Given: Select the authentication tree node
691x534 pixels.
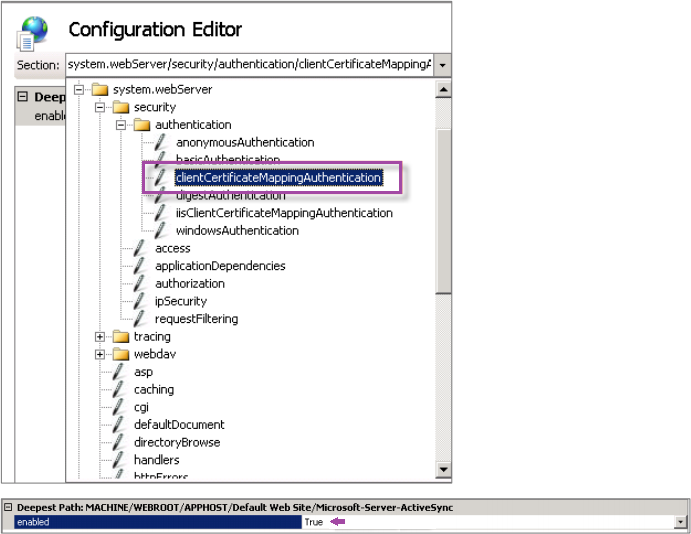Looking at the screenshot, I should coord(193,125).
